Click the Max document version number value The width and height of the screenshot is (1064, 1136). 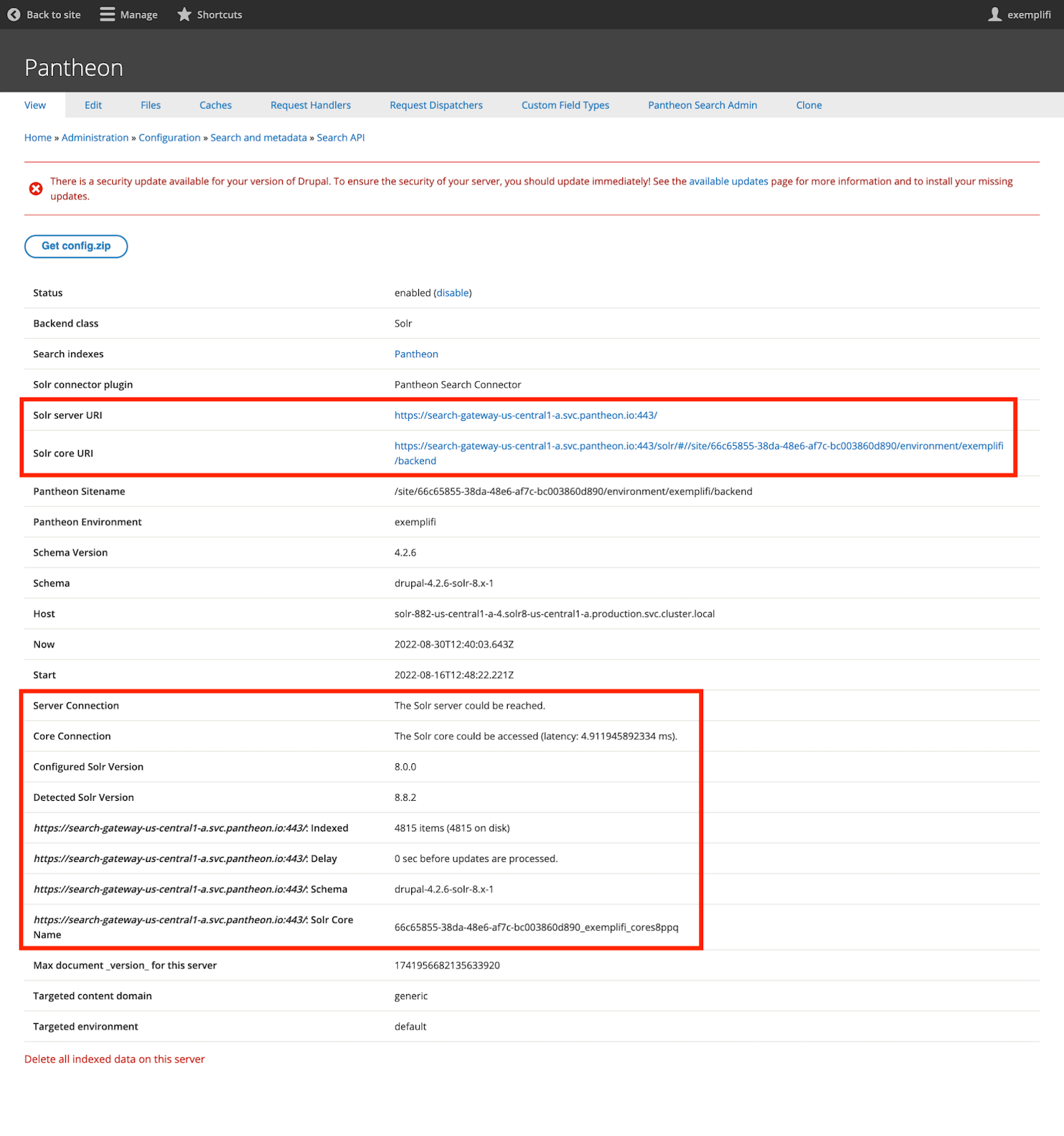tap(447, 965)
